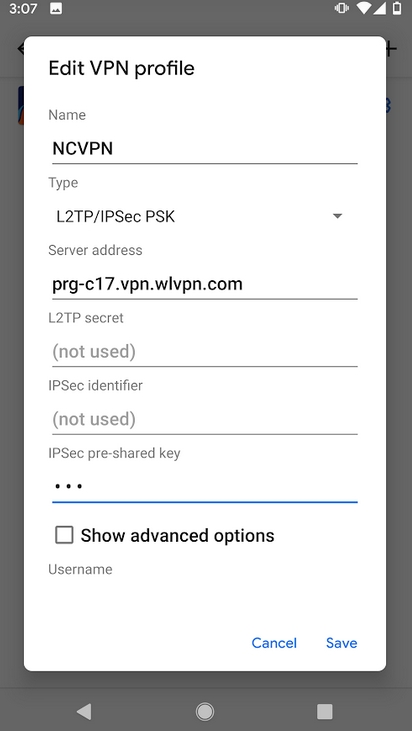Tap the clock showing 3:07
This screenshot has height=731, width=413.
pos(23,9)
